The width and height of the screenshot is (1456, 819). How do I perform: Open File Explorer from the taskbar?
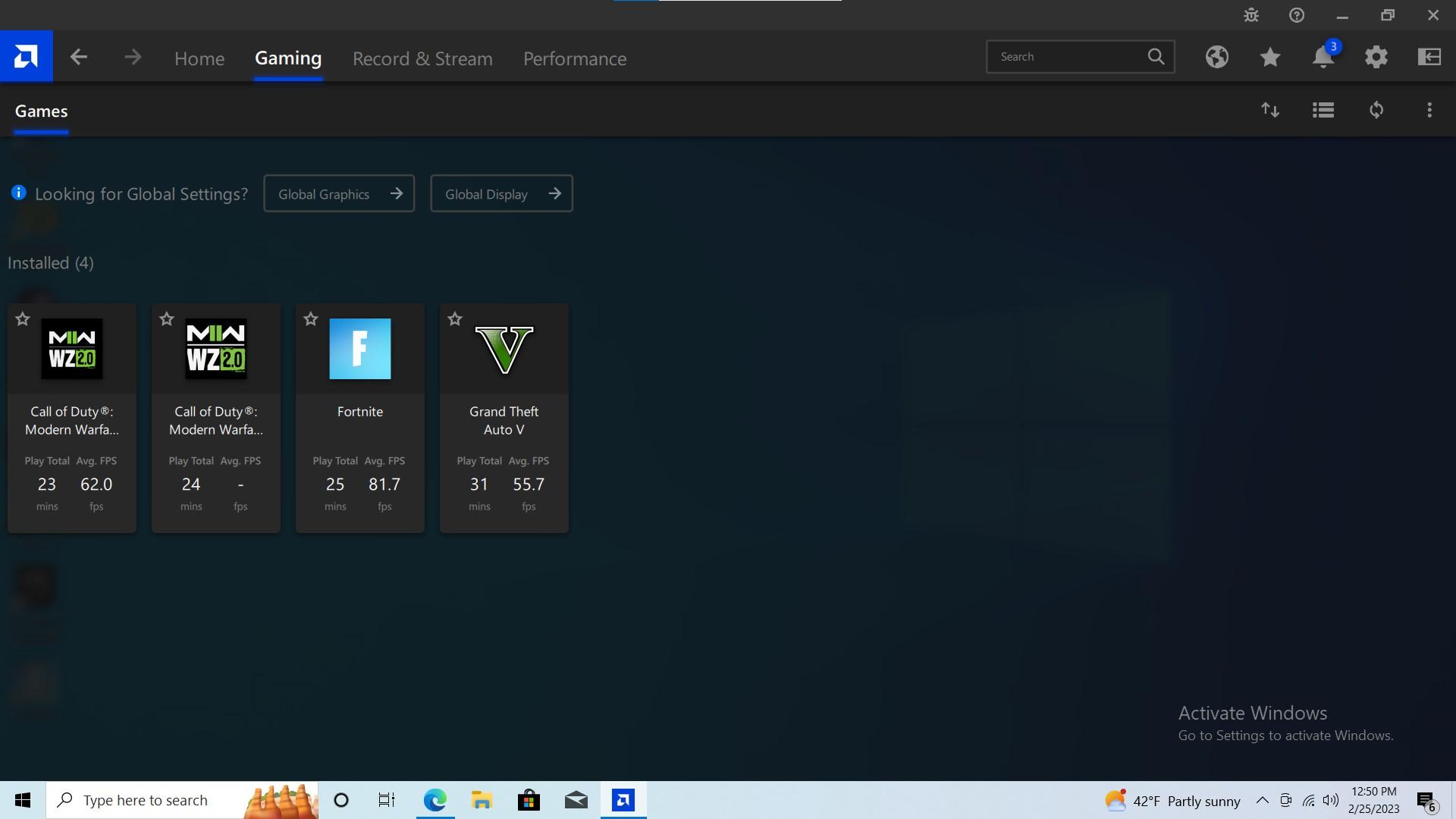click(x=482, y=800)
